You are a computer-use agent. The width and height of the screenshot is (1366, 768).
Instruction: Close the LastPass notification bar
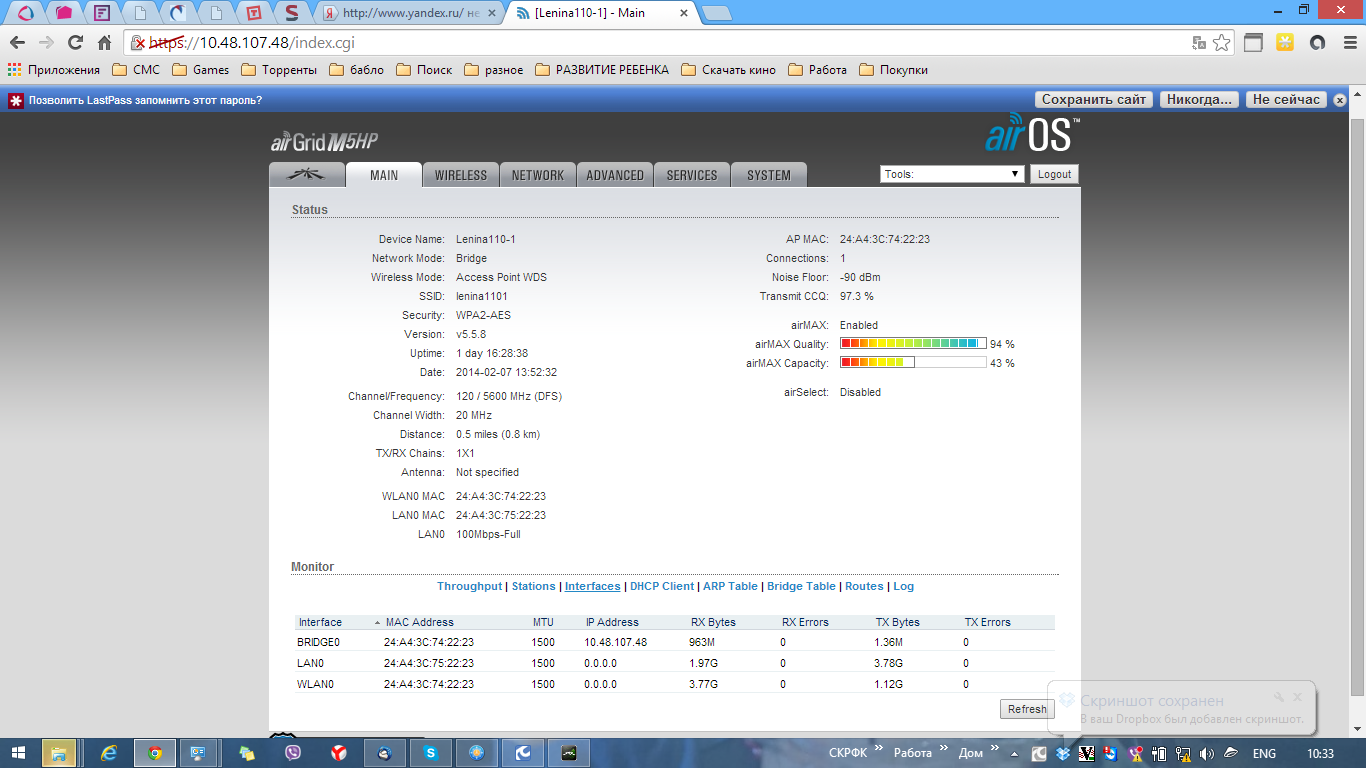tap(1341, 100)
